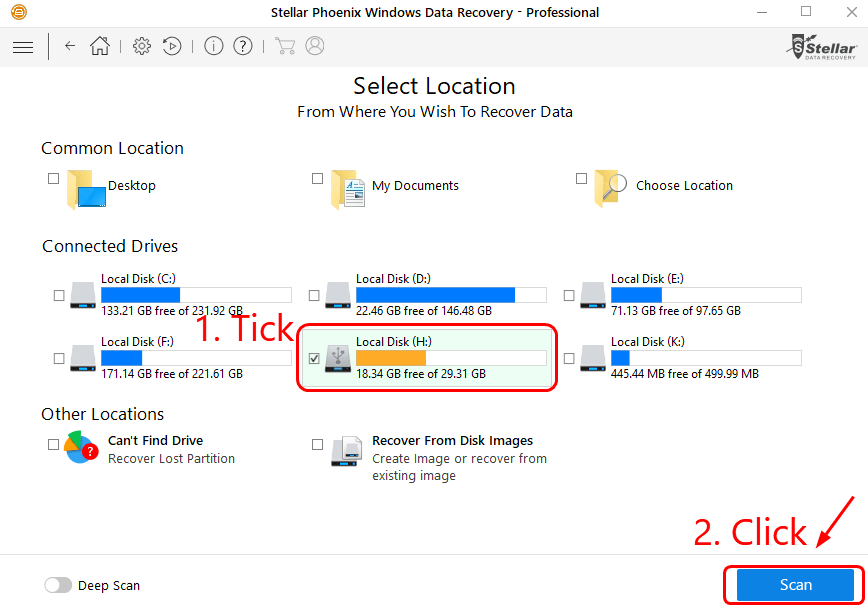The height and width of the screenshot is (610, 868).
Task: Click the resume recovery icon
Action: pyautogui.click(x=172, y=46)
